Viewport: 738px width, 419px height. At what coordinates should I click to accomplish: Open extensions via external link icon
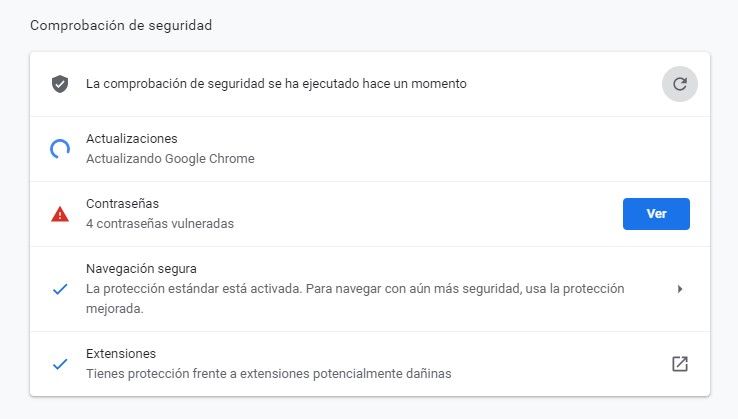pos(680,364)
